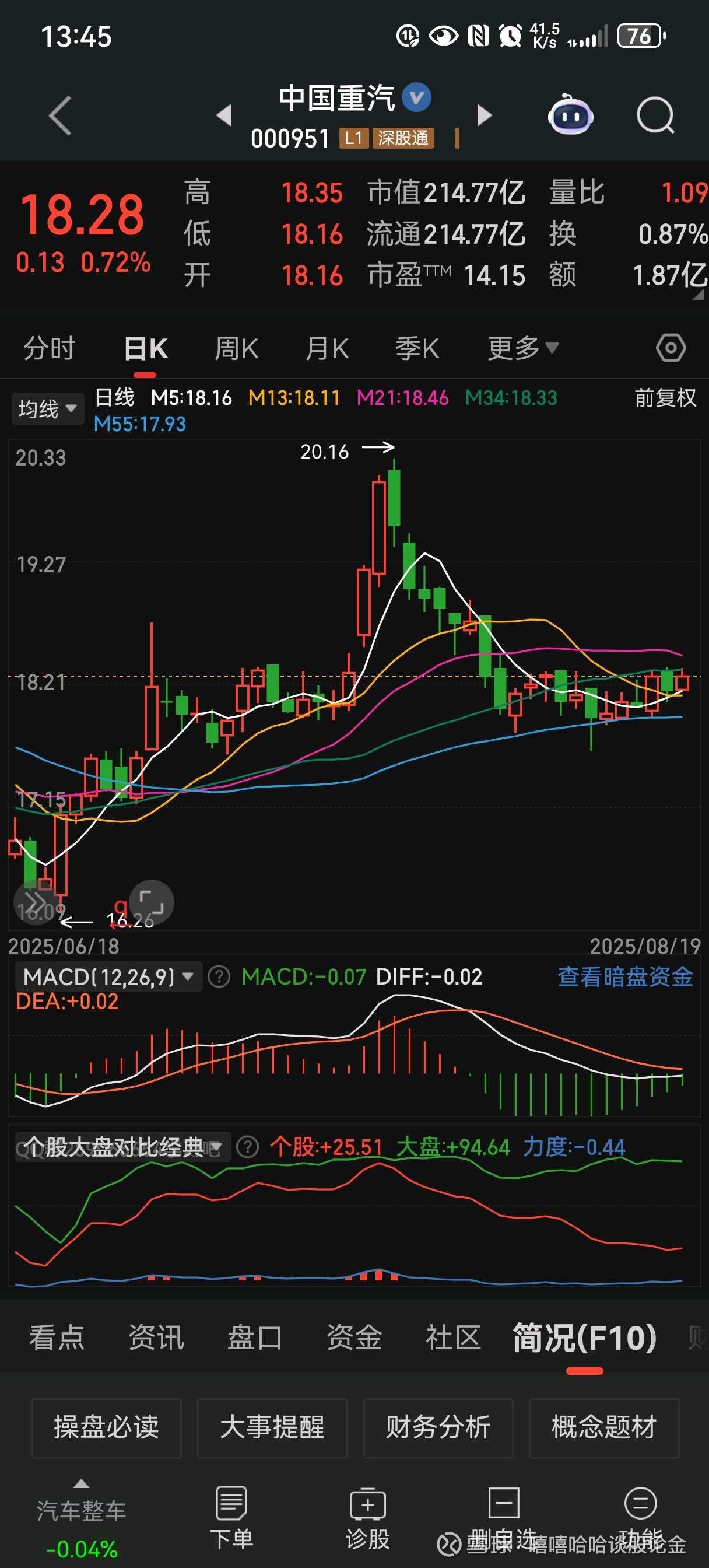The height and width of the screenshot is (1568, 709).
Task: Tap the 2025/08/19 end date label
Action: 645,946
